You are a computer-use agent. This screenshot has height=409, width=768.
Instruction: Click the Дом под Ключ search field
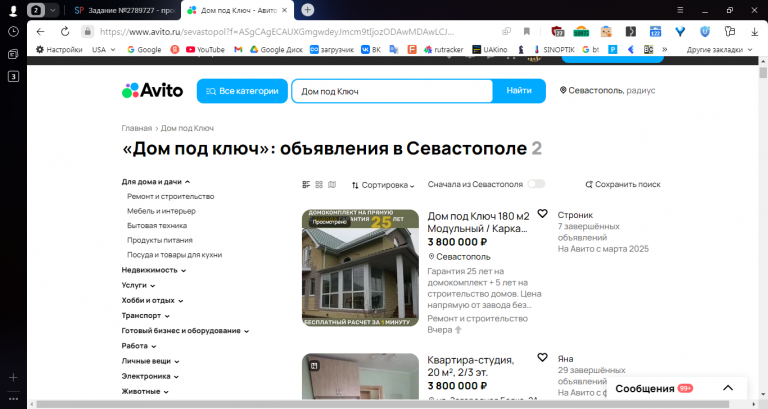point(392,91)
